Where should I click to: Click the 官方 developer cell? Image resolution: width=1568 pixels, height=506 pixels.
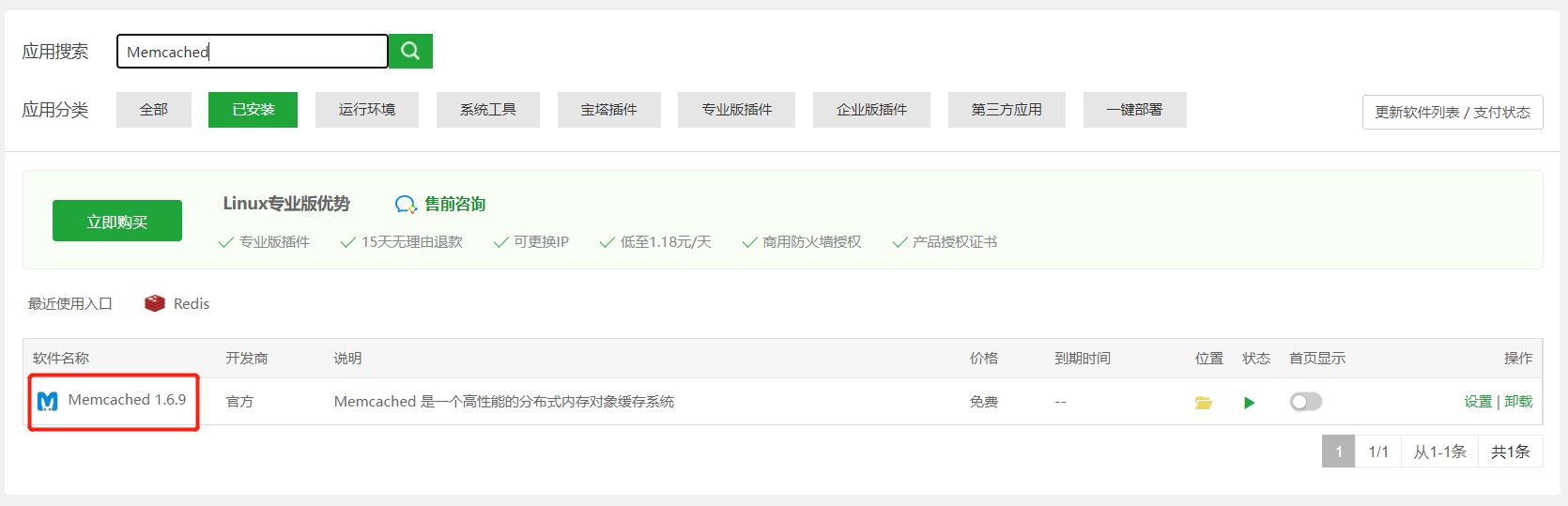pos(240,402)
